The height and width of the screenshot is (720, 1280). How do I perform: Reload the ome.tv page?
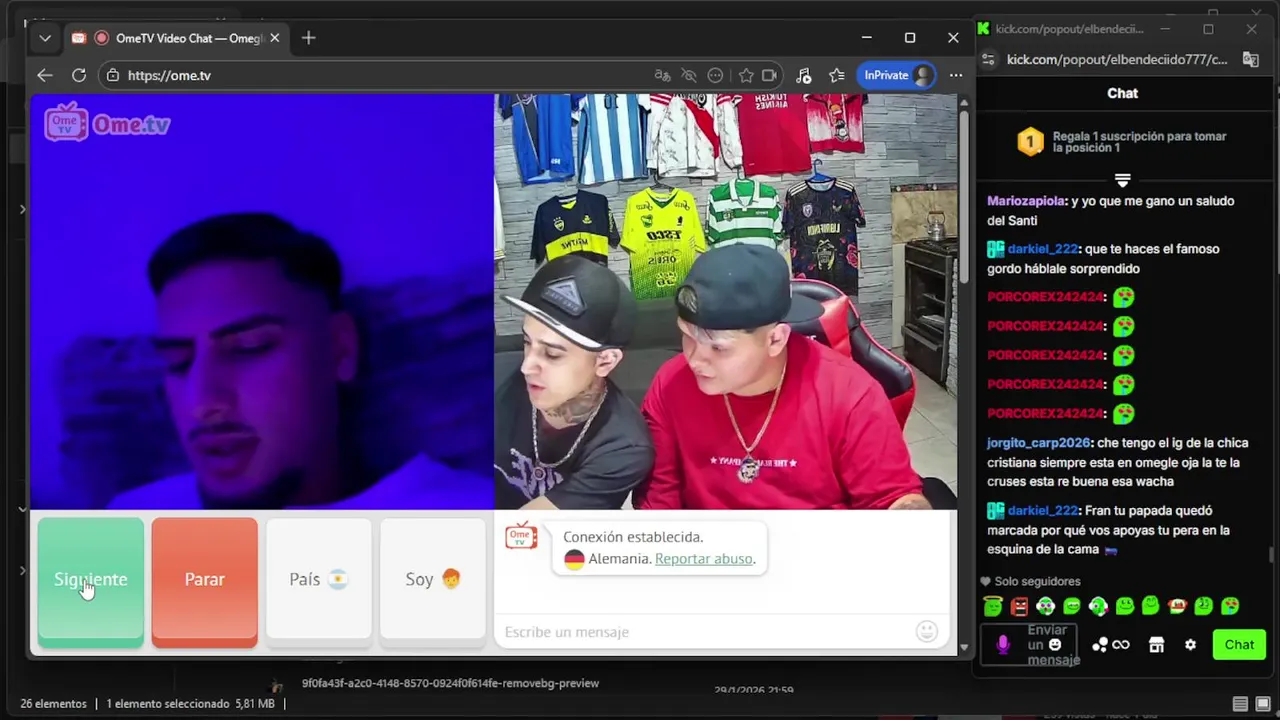pyautogui.click(x=79, y=75)
